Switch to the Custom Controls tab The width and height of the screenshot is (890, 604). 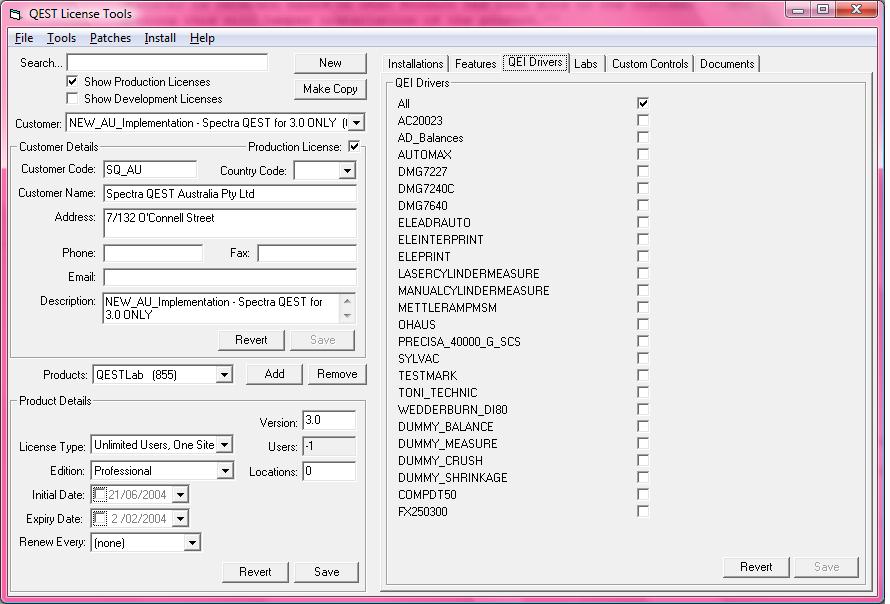tap(650, 64)
